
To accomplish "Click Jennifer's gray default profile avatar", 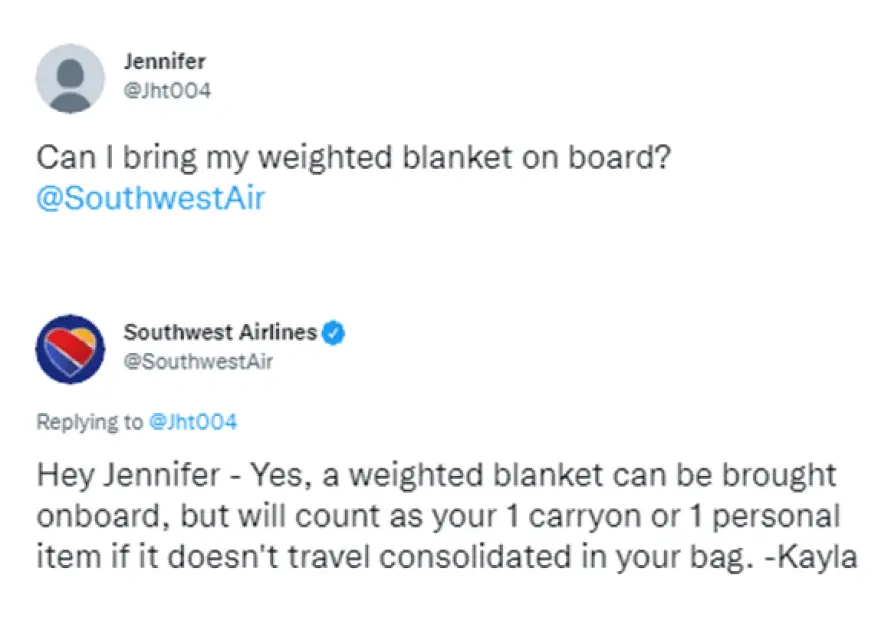I will pos(70,78).
